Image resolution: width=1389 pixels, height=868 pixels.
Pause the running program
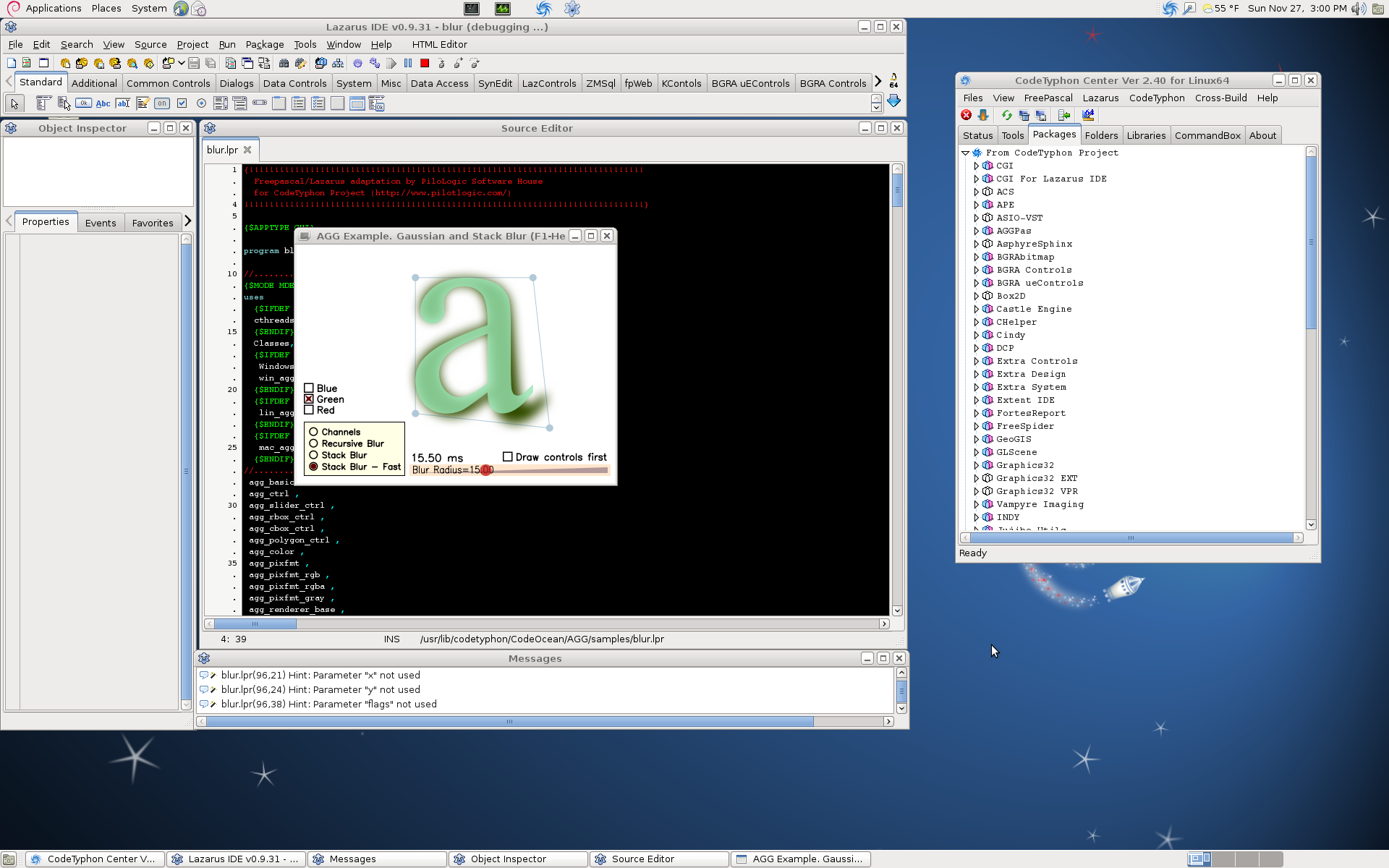click(x=408, y=64)
